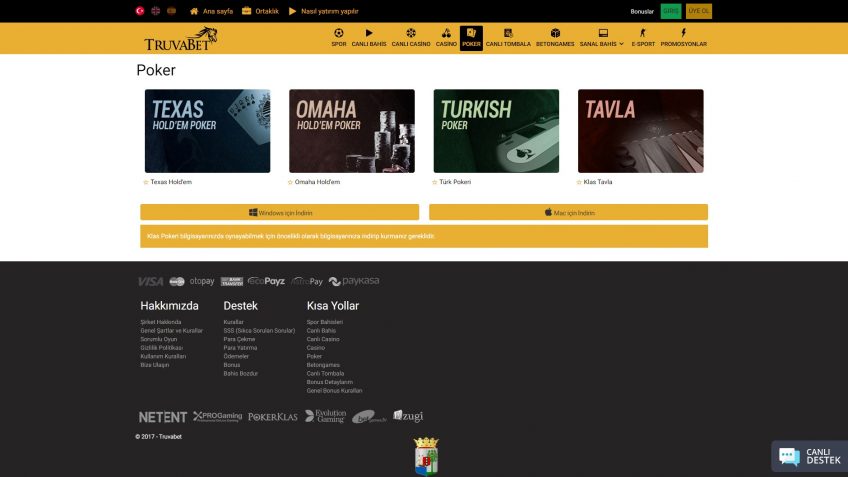848x477 pixels.
Task: Click the XPROGaming provider logo
Action: click(x=217, y=416)
